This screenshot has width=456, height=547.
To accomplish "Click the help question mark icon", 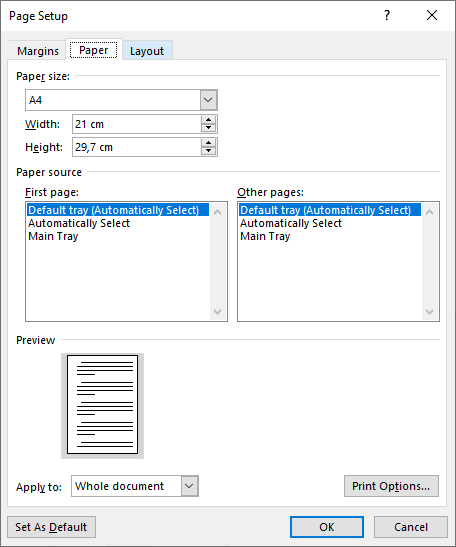I will 387,15.
